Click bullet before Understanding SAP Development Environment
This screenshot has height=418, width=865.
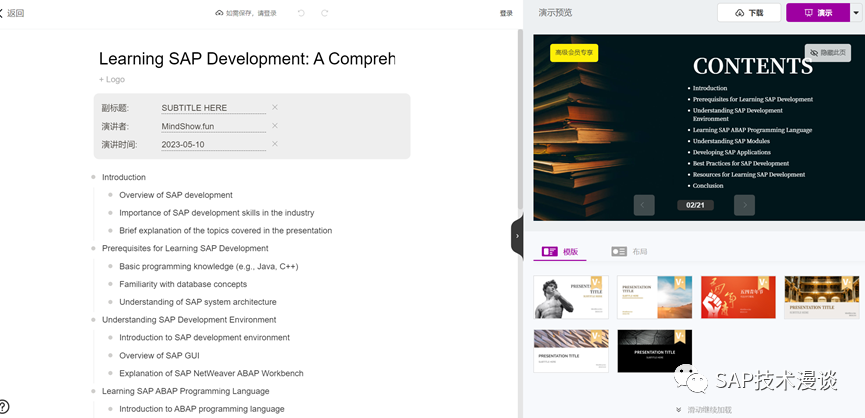tap(93, 319)
